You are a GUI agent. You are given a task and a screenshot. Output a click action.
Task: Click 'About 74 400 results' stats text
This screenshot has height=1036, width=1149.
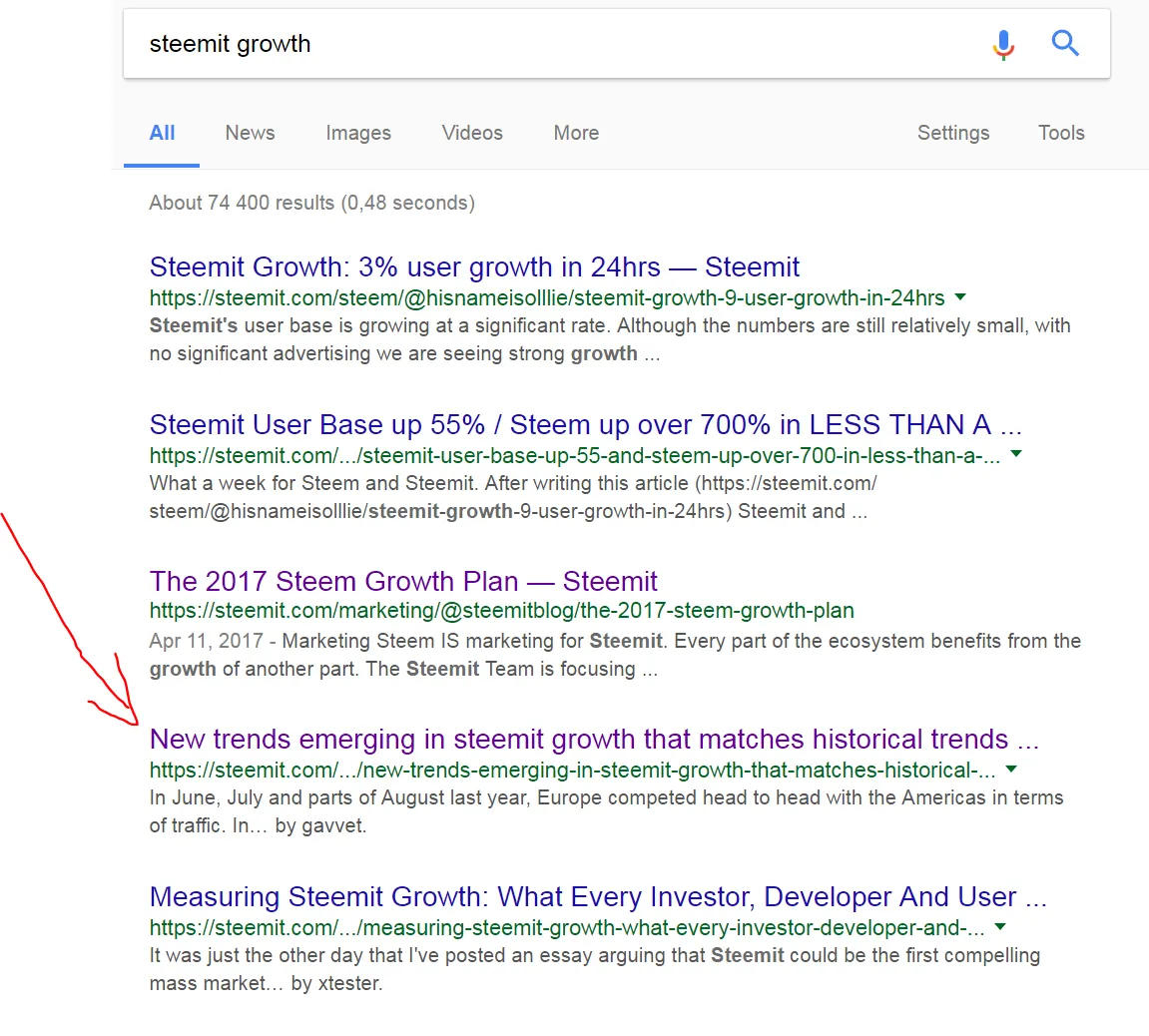[x=312, y=203]
